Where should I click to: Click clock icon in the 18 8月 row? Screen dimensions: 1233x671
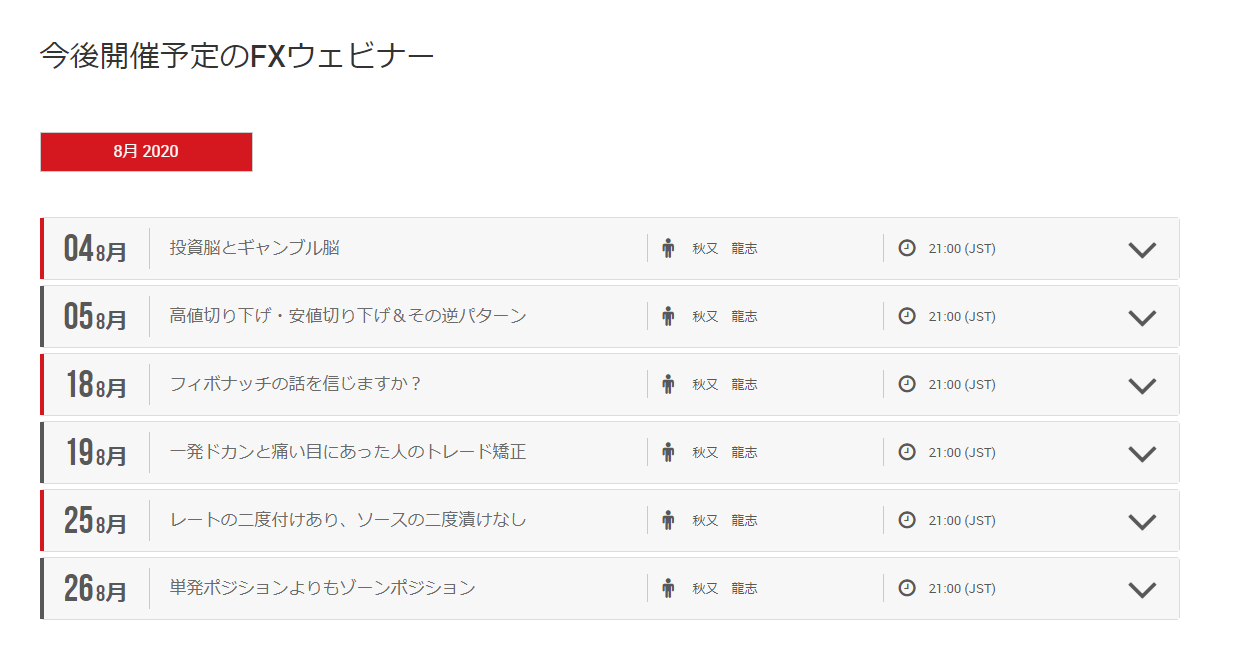(x=907, y=384)
